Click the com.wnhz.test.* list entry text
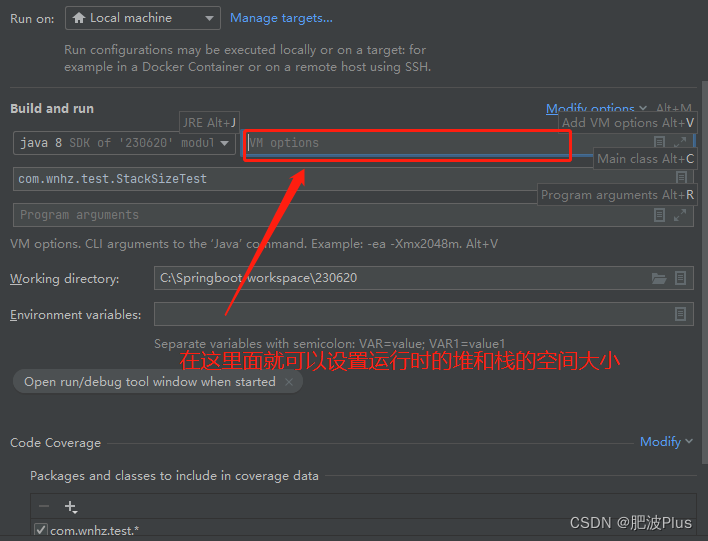708x541 pixels. click(94, 530)
